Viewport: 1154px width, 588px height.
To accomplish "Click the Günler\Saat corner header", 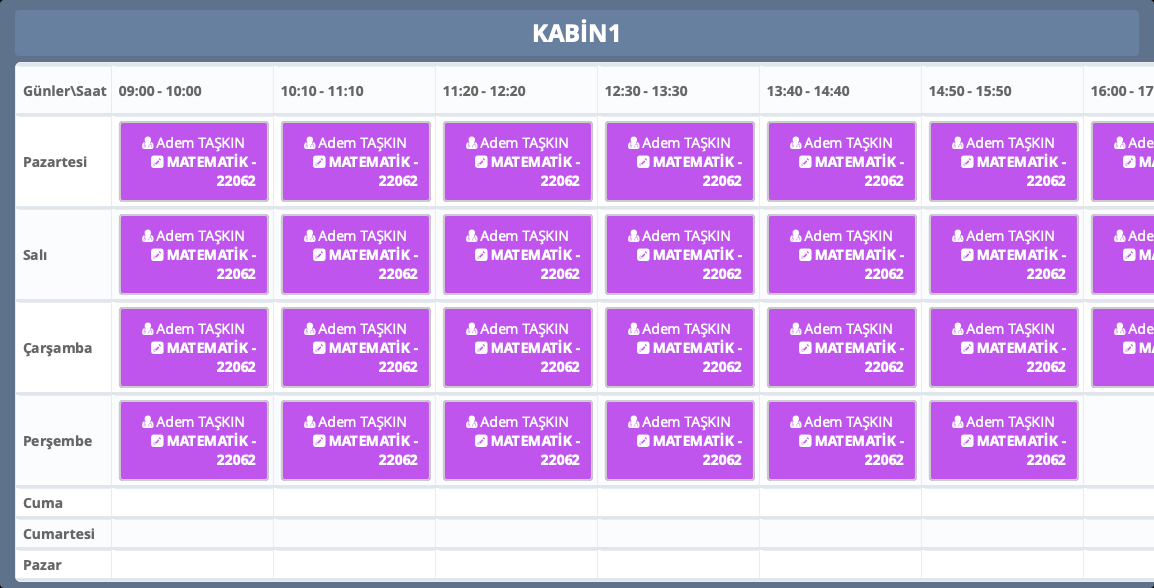I will click(64, 91).
